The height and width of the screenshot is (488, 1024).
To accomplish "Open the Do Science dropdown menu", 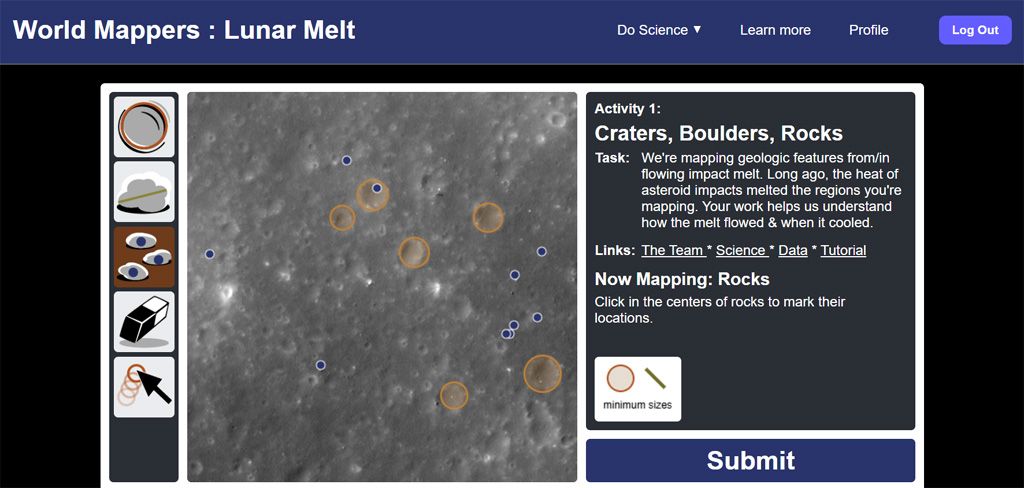I will pos(659,30).
